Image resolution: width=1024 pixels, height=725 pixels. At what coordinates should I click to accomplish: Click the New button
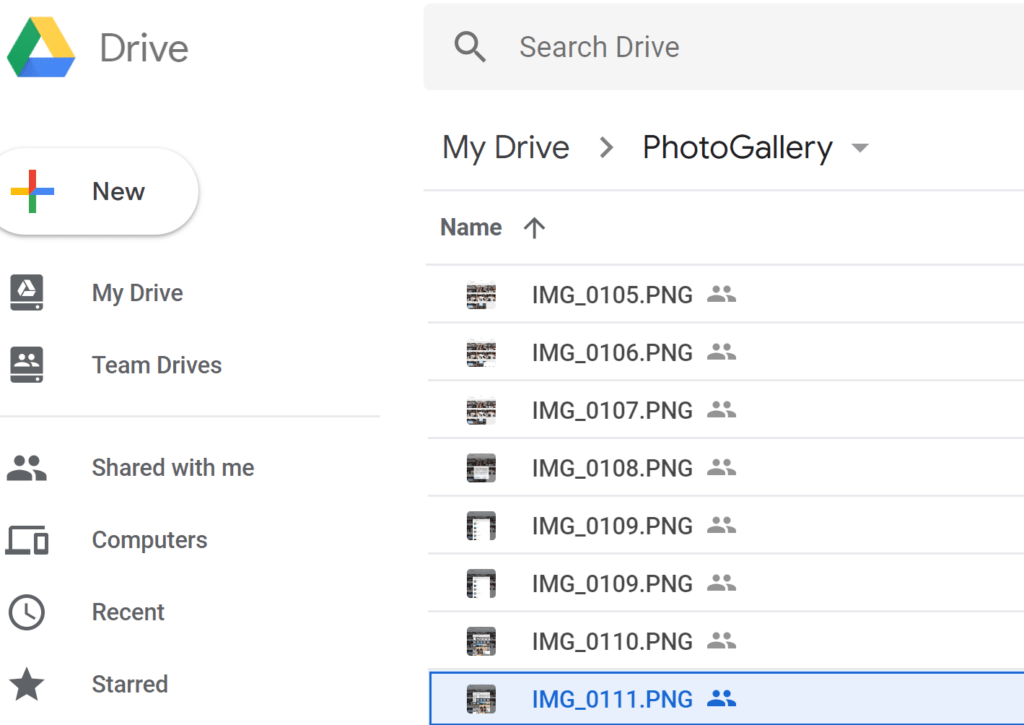click(98, 191)
